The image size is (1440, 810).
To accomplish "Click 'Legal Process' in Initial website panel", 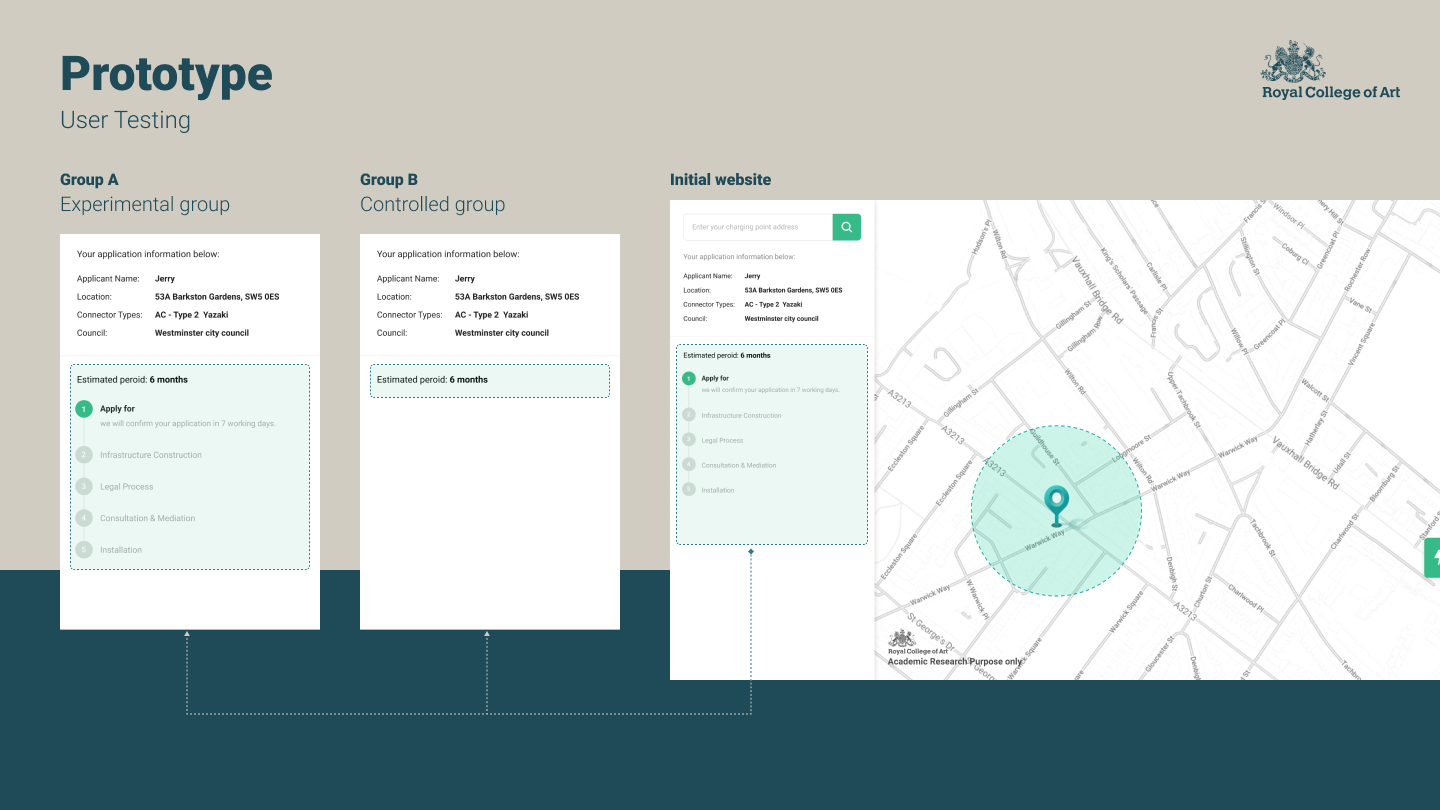I will click(723, 440).
